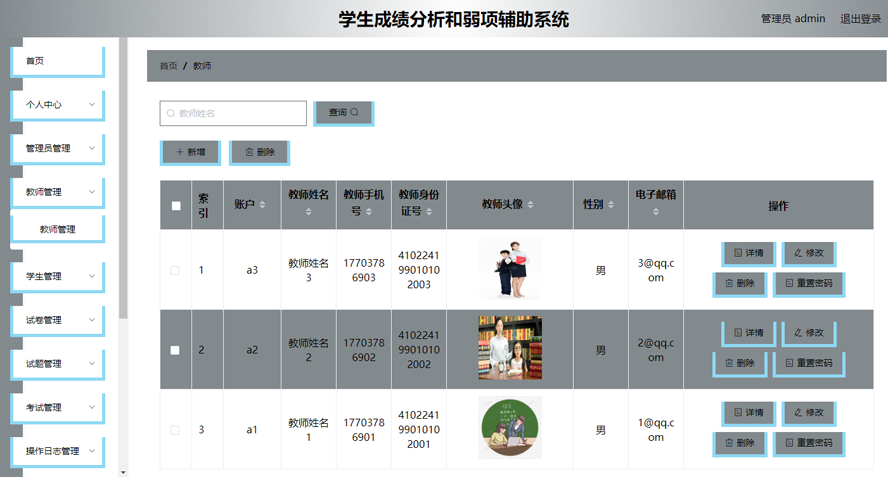888x477 pixels.
Task: Click the sidebar vertical scrollbar thumb
Action: (x=123, y=178)
